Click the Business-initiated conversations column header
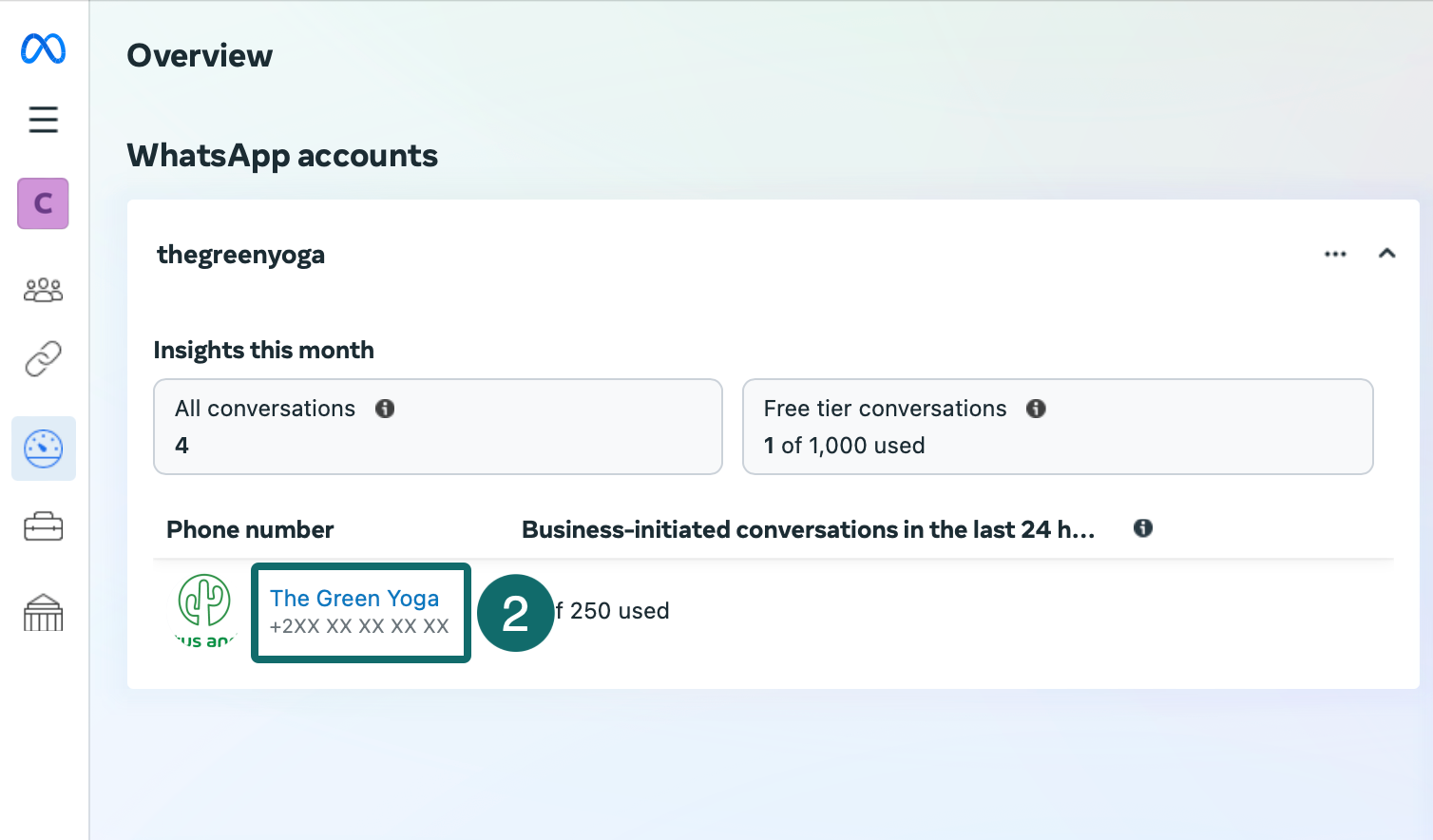This screenshot has width=1433, height=840. [808, 529]
